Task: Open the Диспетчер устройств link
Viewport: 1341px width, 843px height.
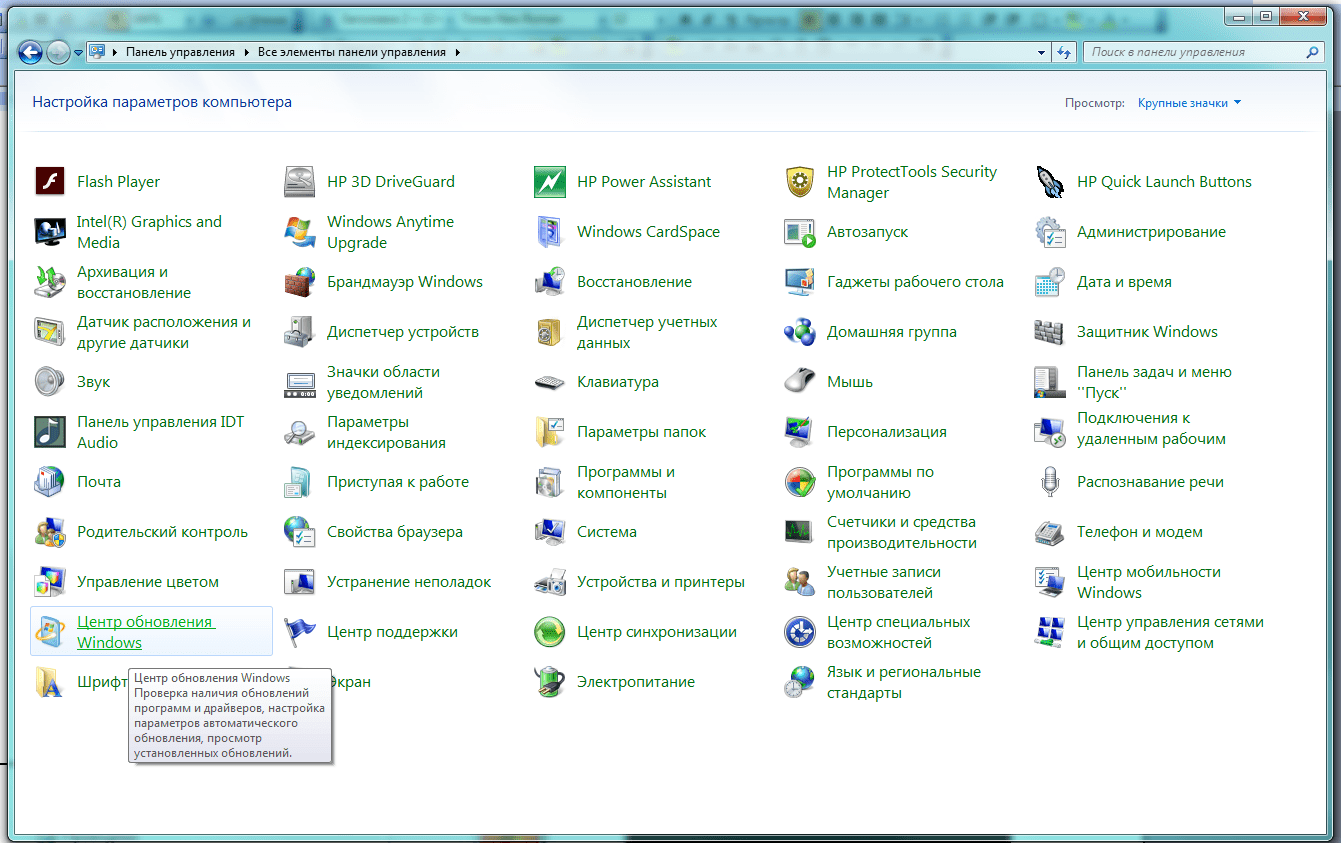Action: pyautogui.click(x=402, y=332)
